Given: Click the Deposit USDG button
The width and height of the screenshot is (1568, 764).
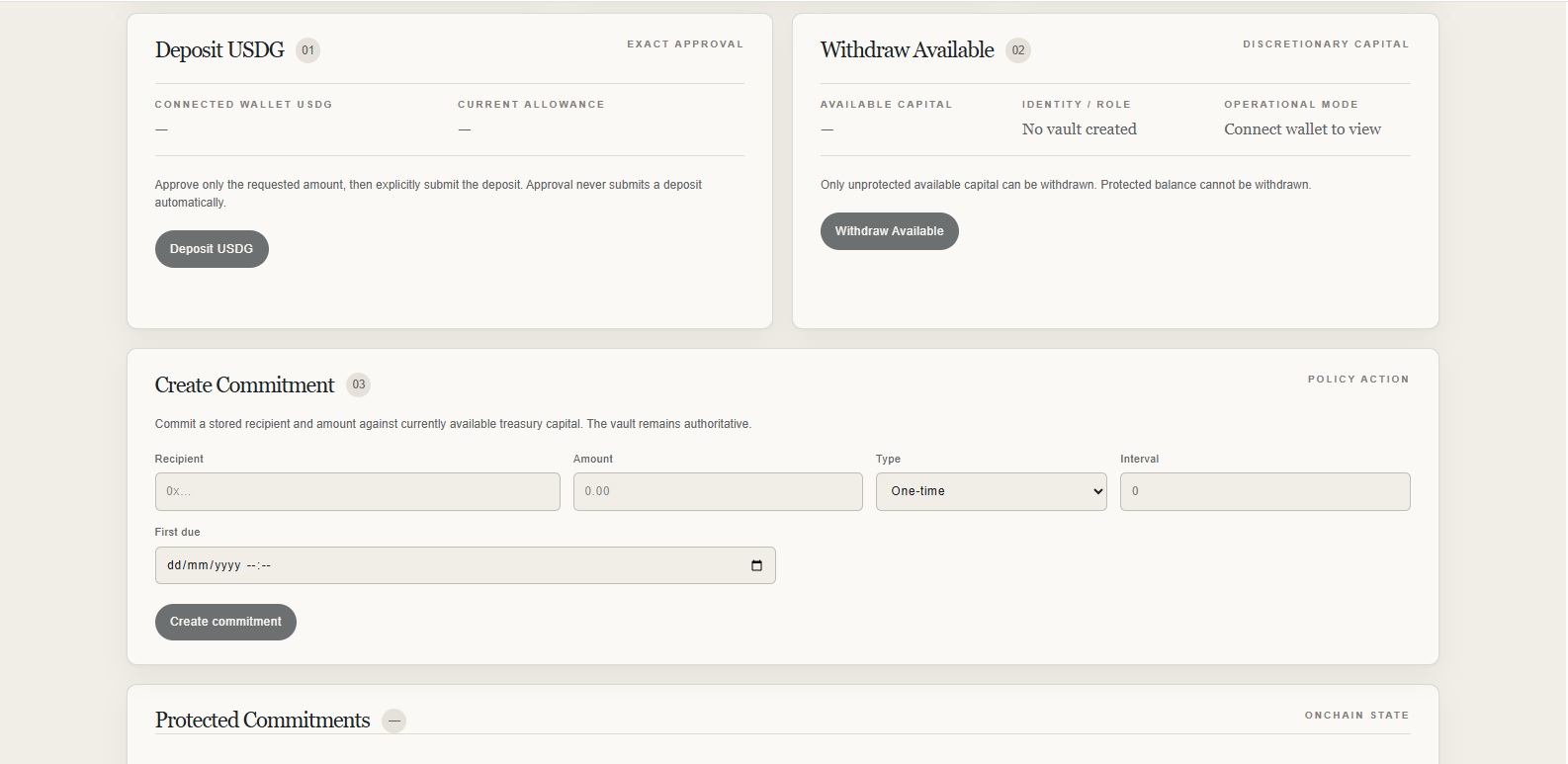Looking at the screenshot, I should coord(212,249).
